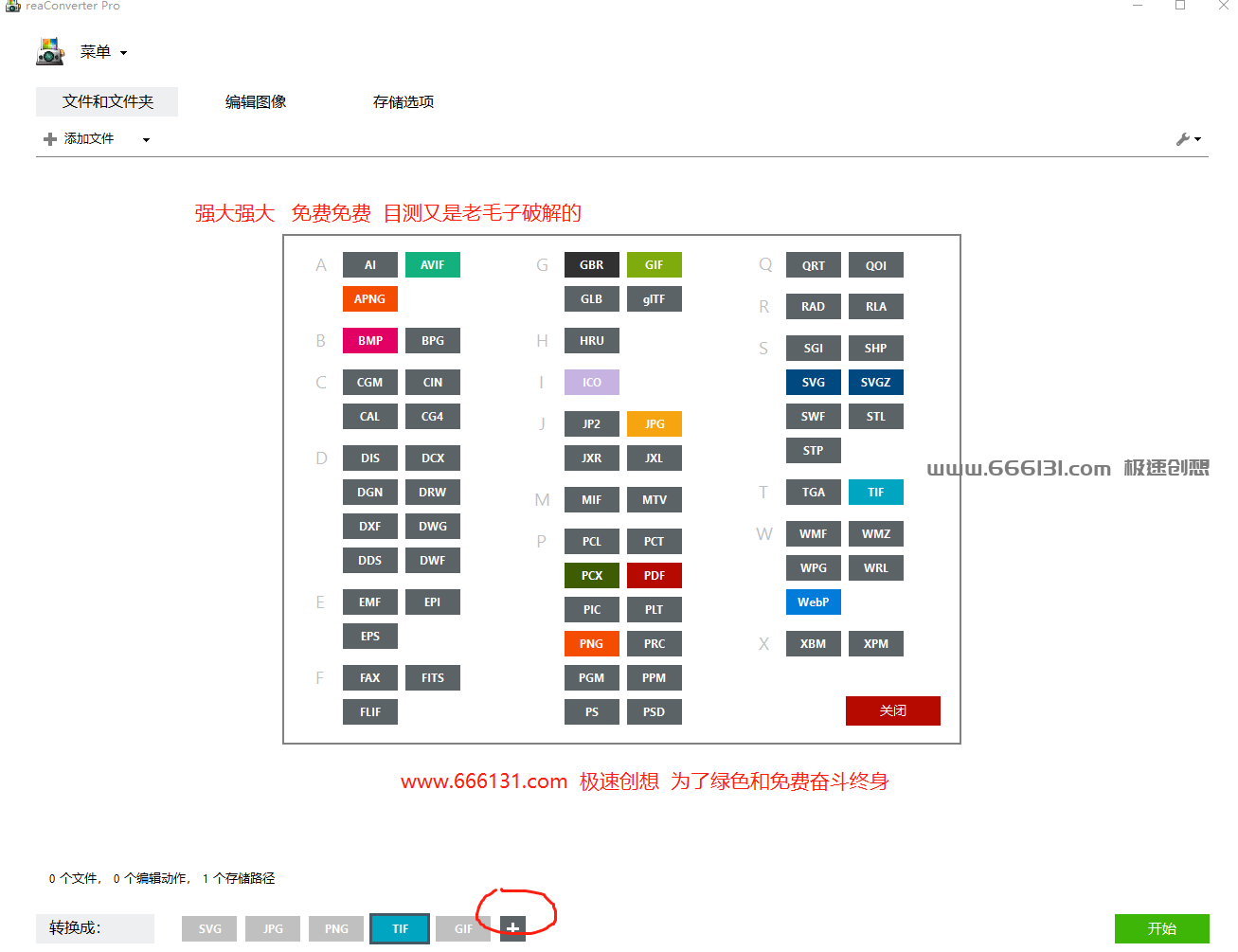1238x952 pixels.
Task: Select the HRU format tile
Action: pos(592,341)
